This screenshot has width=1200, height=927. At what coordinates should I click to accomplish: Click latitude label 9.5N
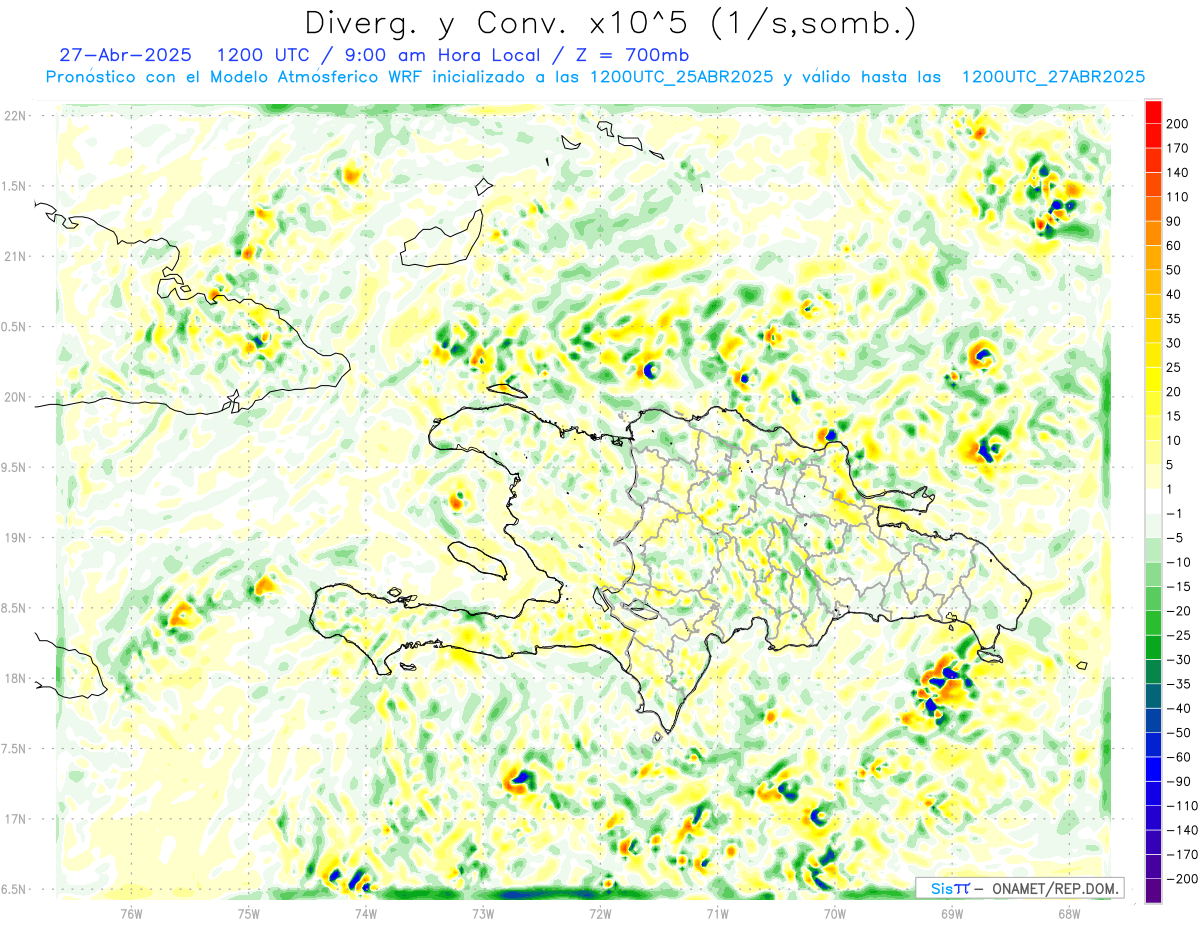(x=15, y=467)
